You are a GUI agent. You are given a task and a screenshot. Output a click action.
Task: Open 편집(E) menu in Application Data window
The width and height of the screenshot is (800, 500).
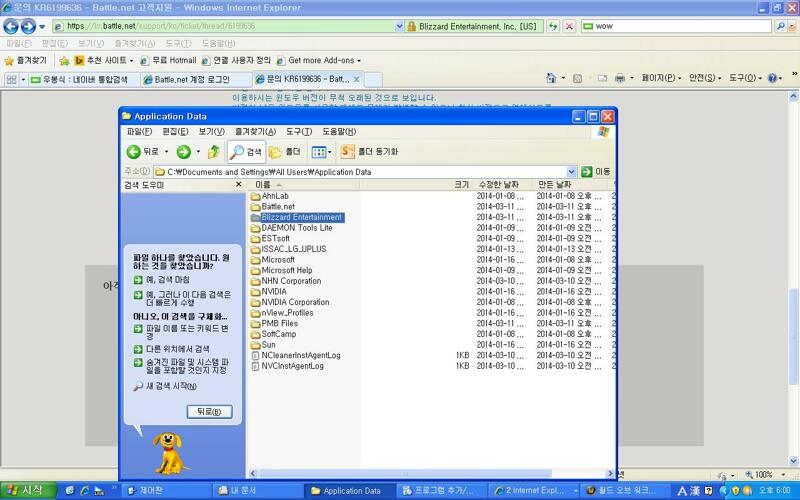pos(175,132)
